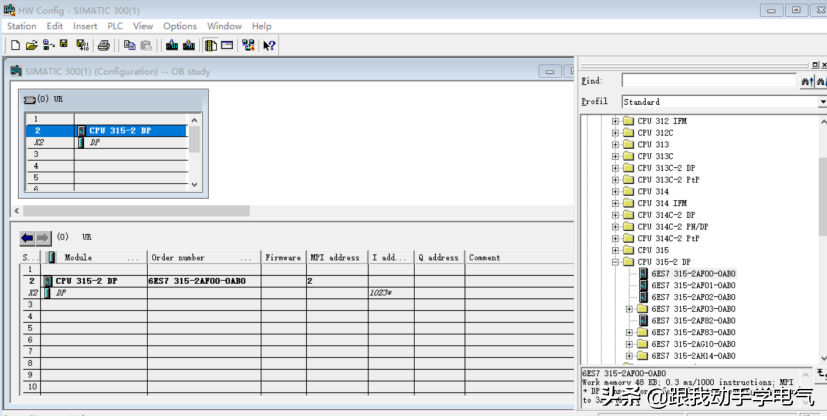Open the Help menu

(262, 26)
